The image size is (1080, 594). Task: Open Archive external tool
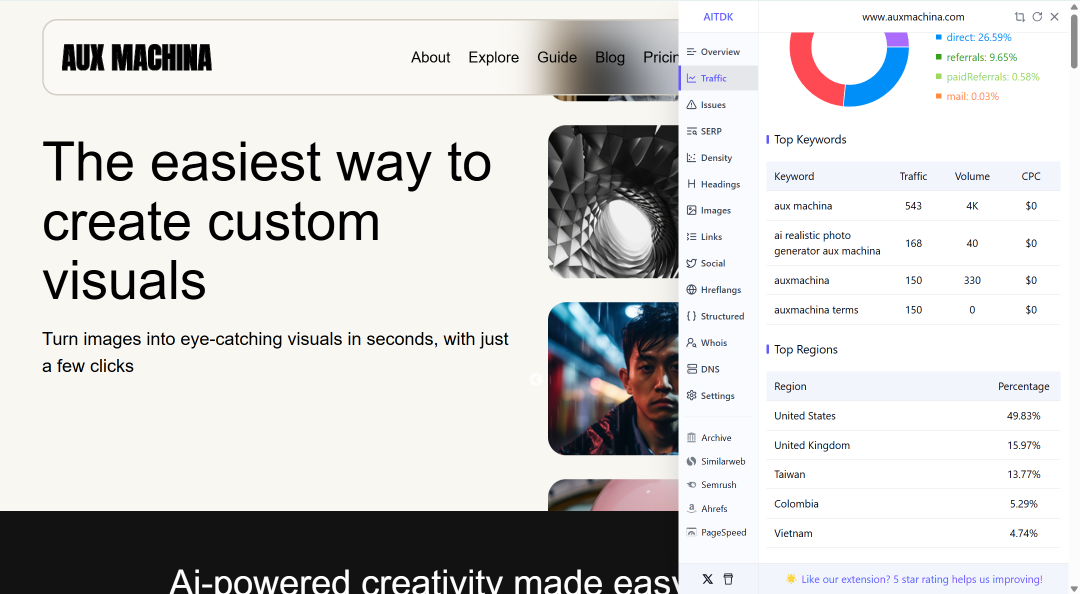(x=718, y=438)
